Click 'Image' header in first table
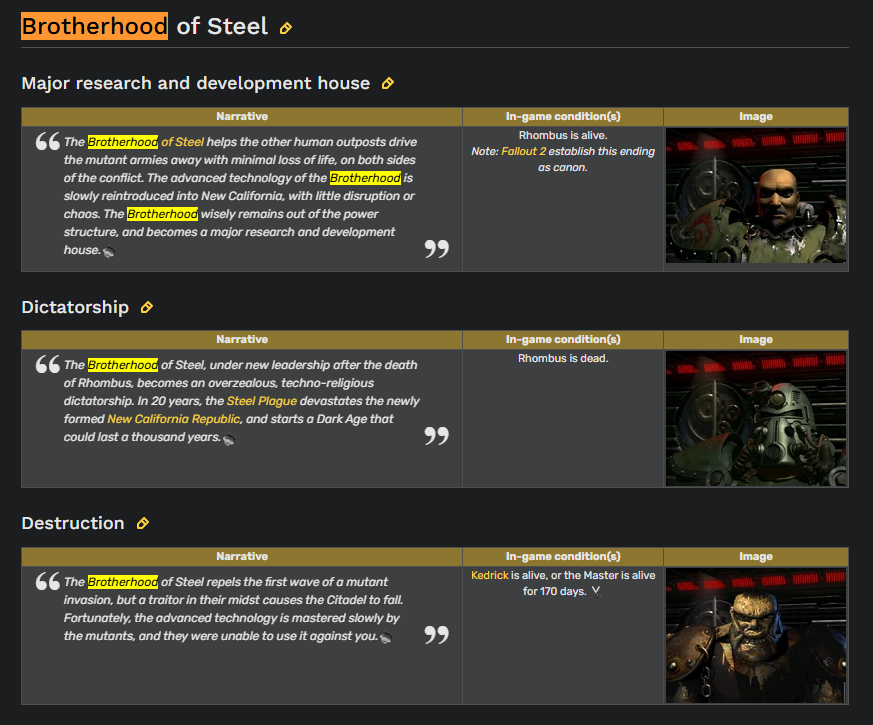 756,116
